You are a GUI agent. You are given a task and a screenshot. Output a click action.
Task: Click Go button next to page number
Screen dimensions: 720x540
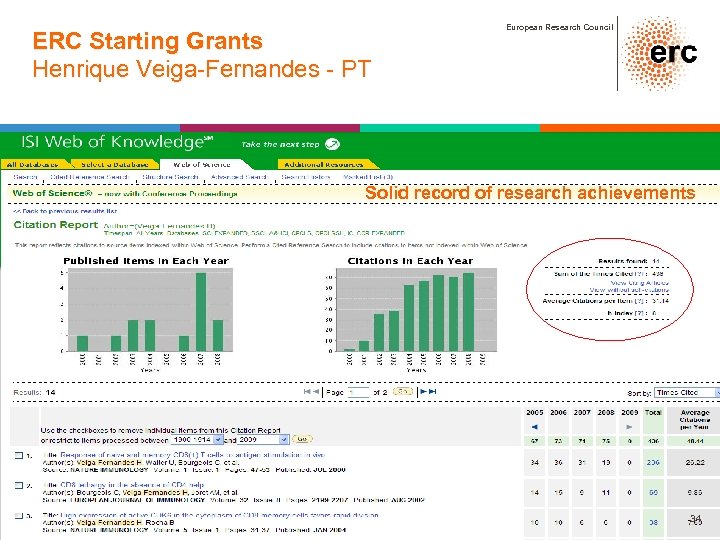click(x=403, y=392)
